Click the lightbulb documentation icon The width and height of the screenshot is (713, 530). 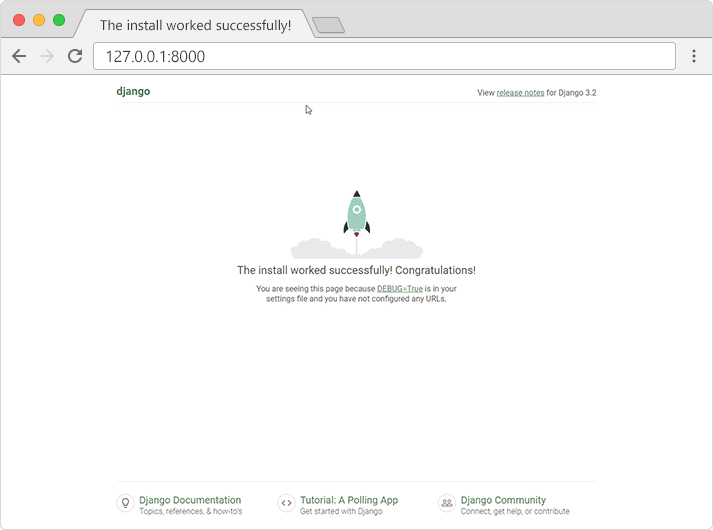pyautogui.click(x=125, y=503)
